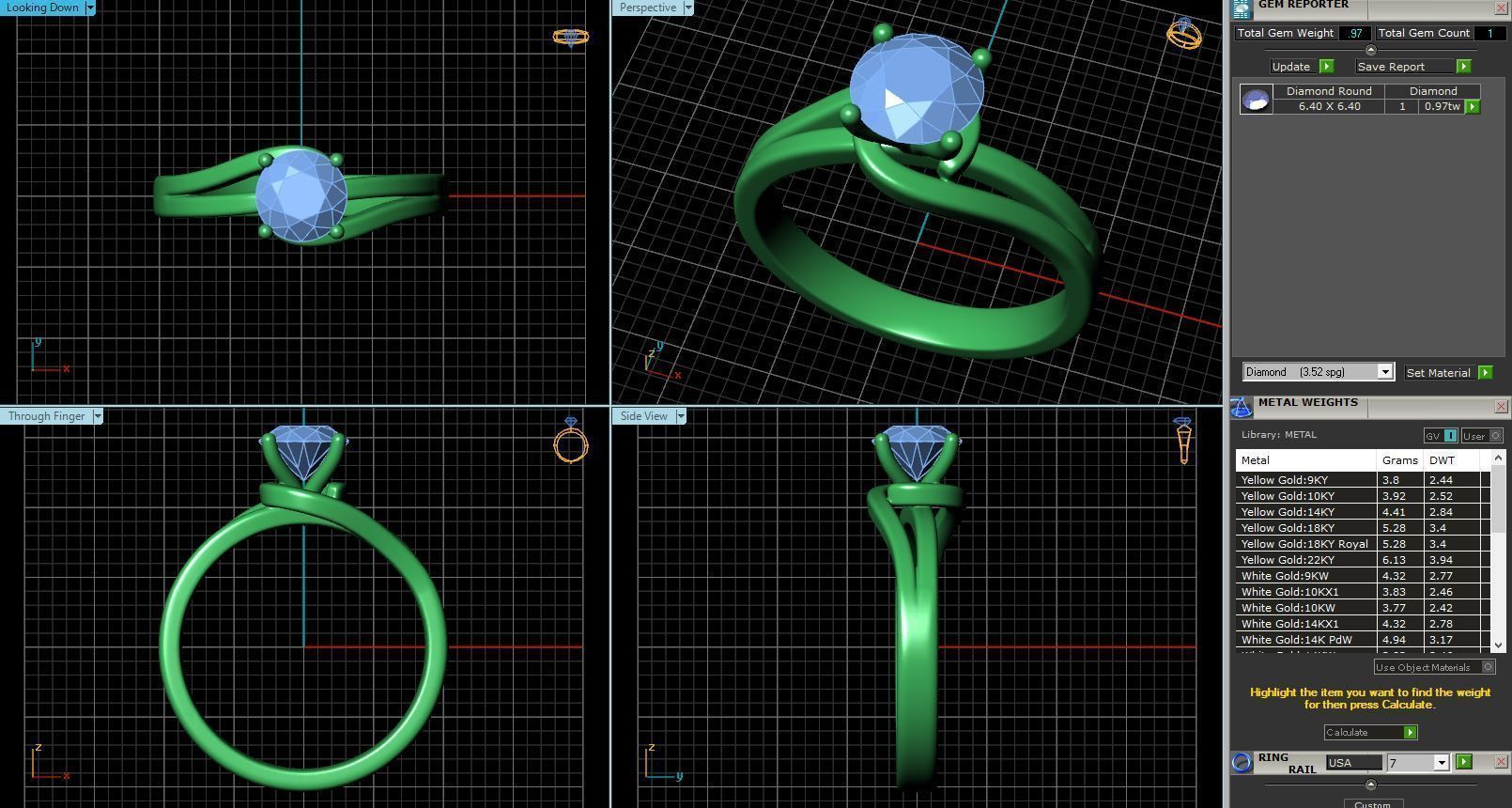The width and height of the screenshot is (1512, 808).
Task: Click the Metal Weights flask icon
Action: pos(1242,407)
